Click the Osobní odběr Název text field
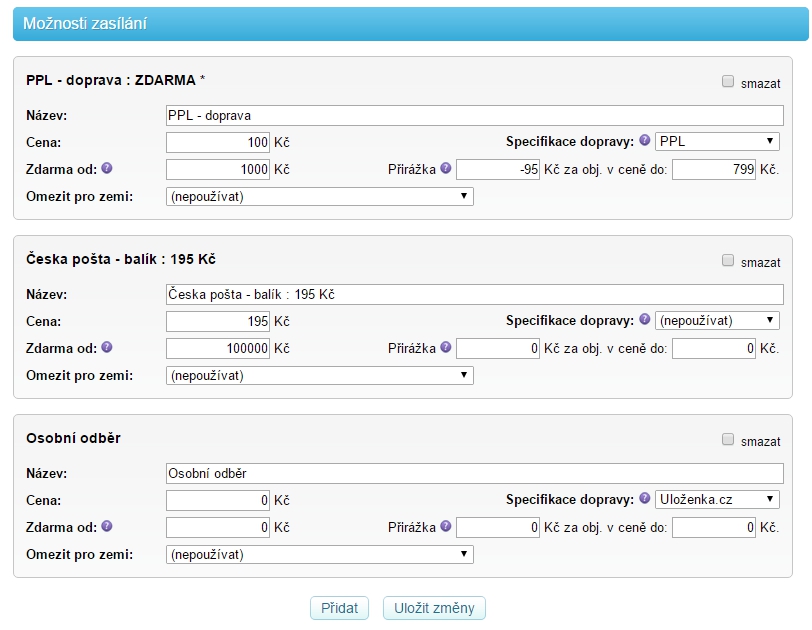Screen dimensions: 812x630 [474, 473]
